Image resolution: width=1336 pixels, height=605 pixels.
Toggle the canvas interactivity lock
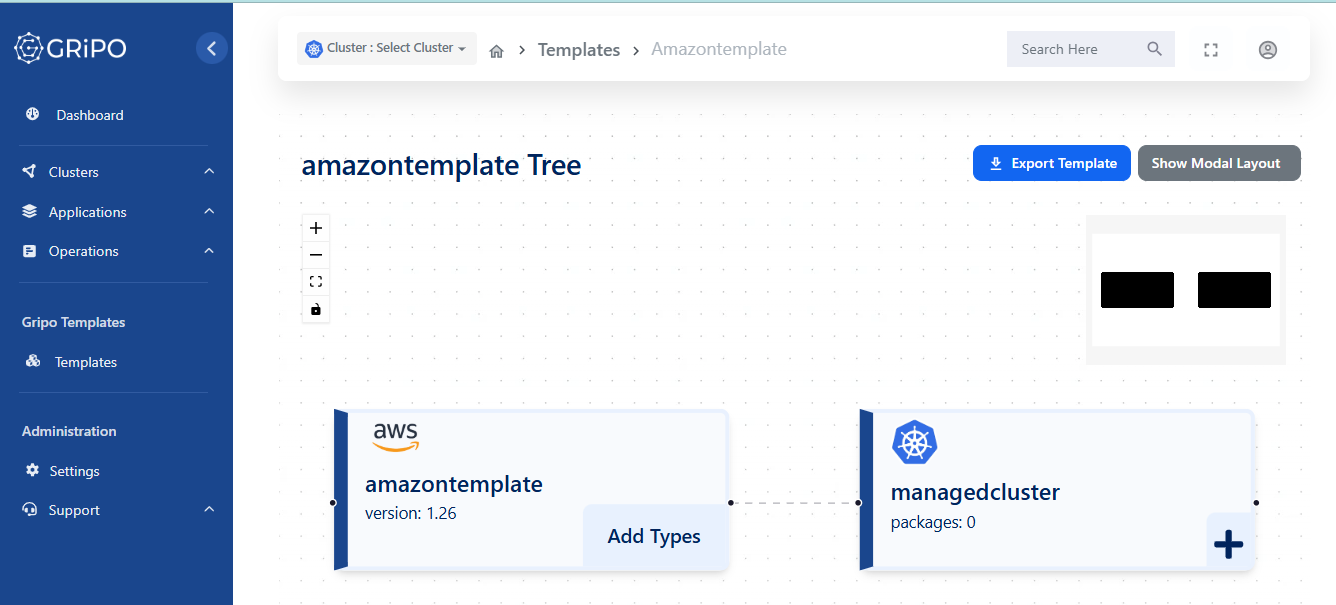click(316, 310)
